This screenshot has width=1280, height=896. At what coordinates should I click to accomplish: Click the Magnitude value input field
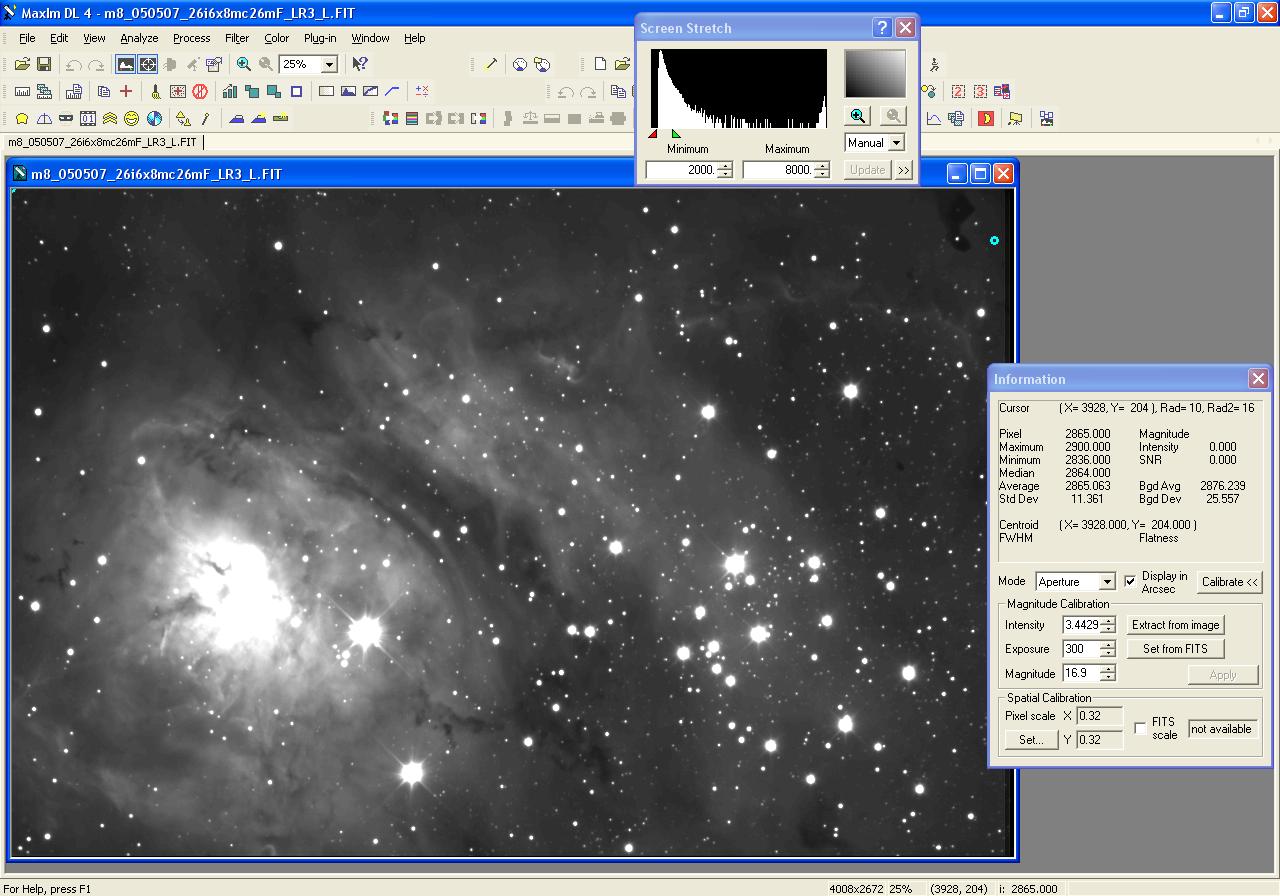pos(1081,674)
